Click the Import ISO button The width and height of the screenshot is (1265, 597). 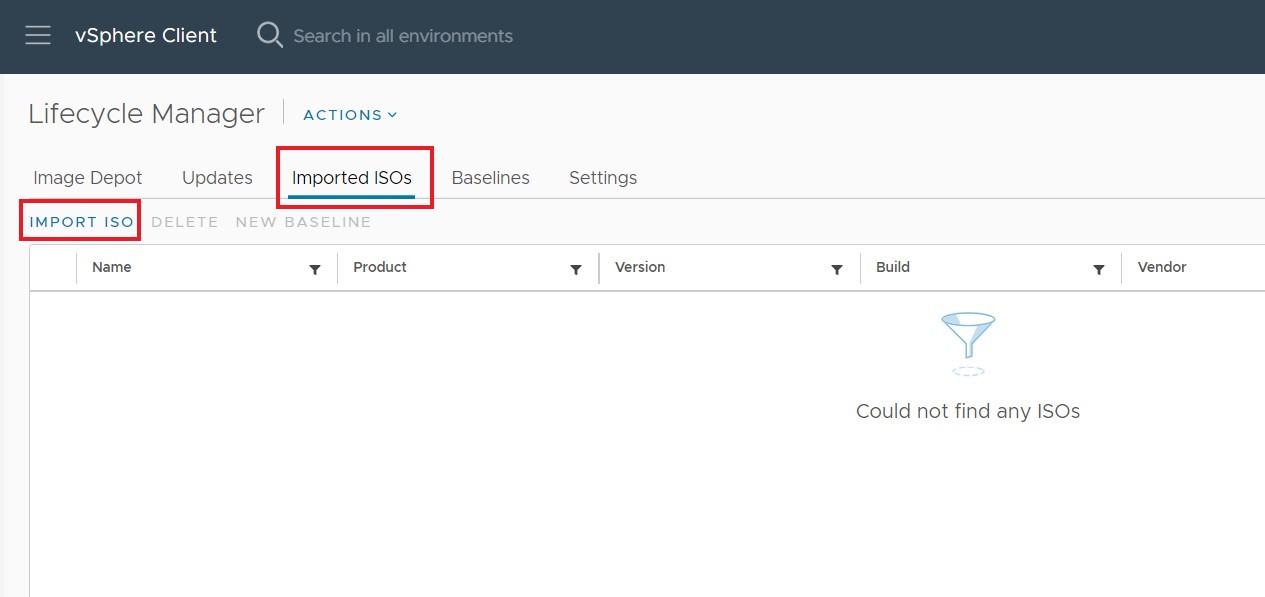point(81,222)
